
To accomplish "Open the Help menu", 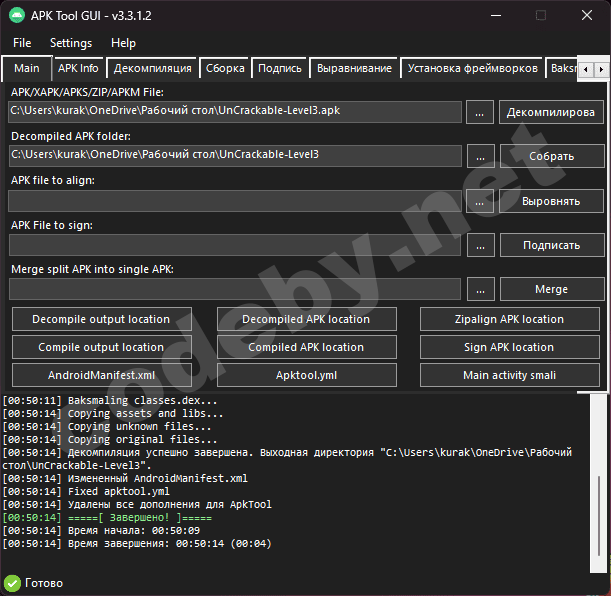I will coord(124,43).
